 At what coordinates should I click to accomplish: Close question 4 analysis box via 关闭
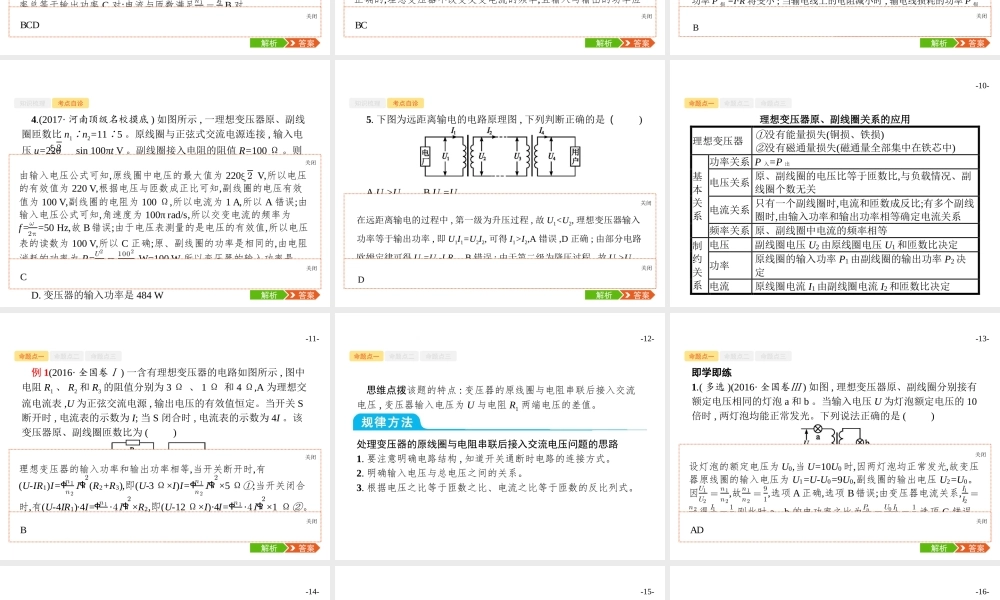coord(311,162)
